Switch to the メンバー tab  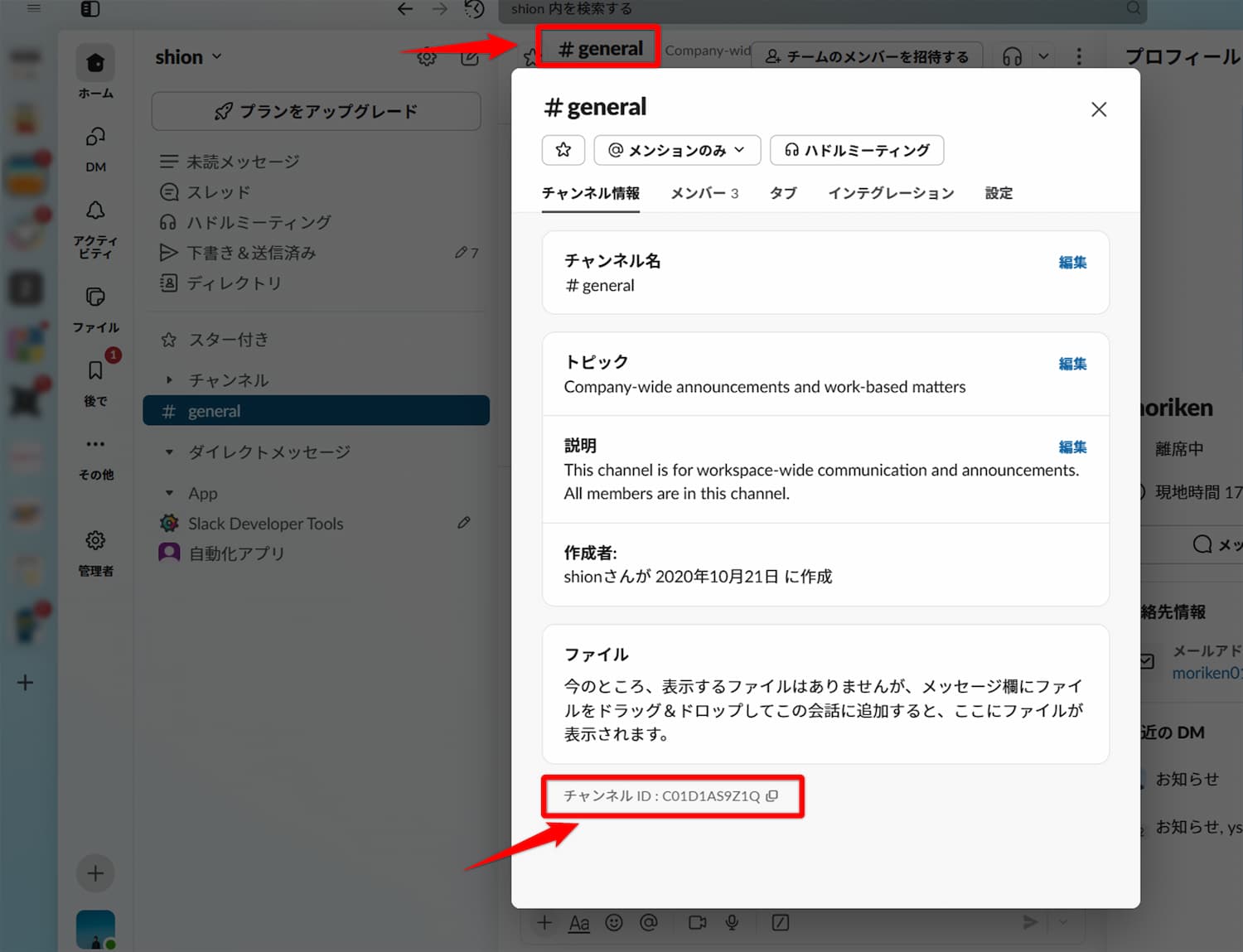[704, 192]
